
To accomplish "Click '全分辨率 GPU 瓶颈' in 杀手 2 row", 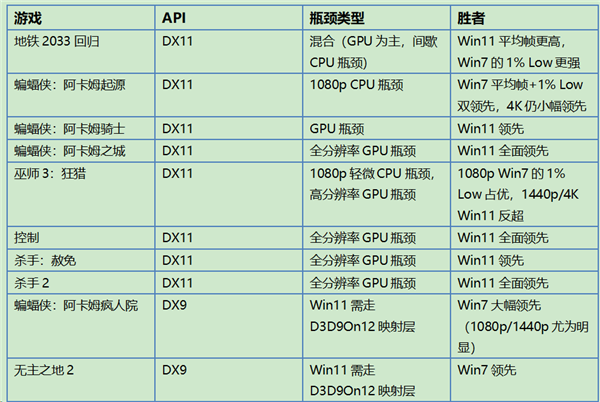I will [377, 283].
